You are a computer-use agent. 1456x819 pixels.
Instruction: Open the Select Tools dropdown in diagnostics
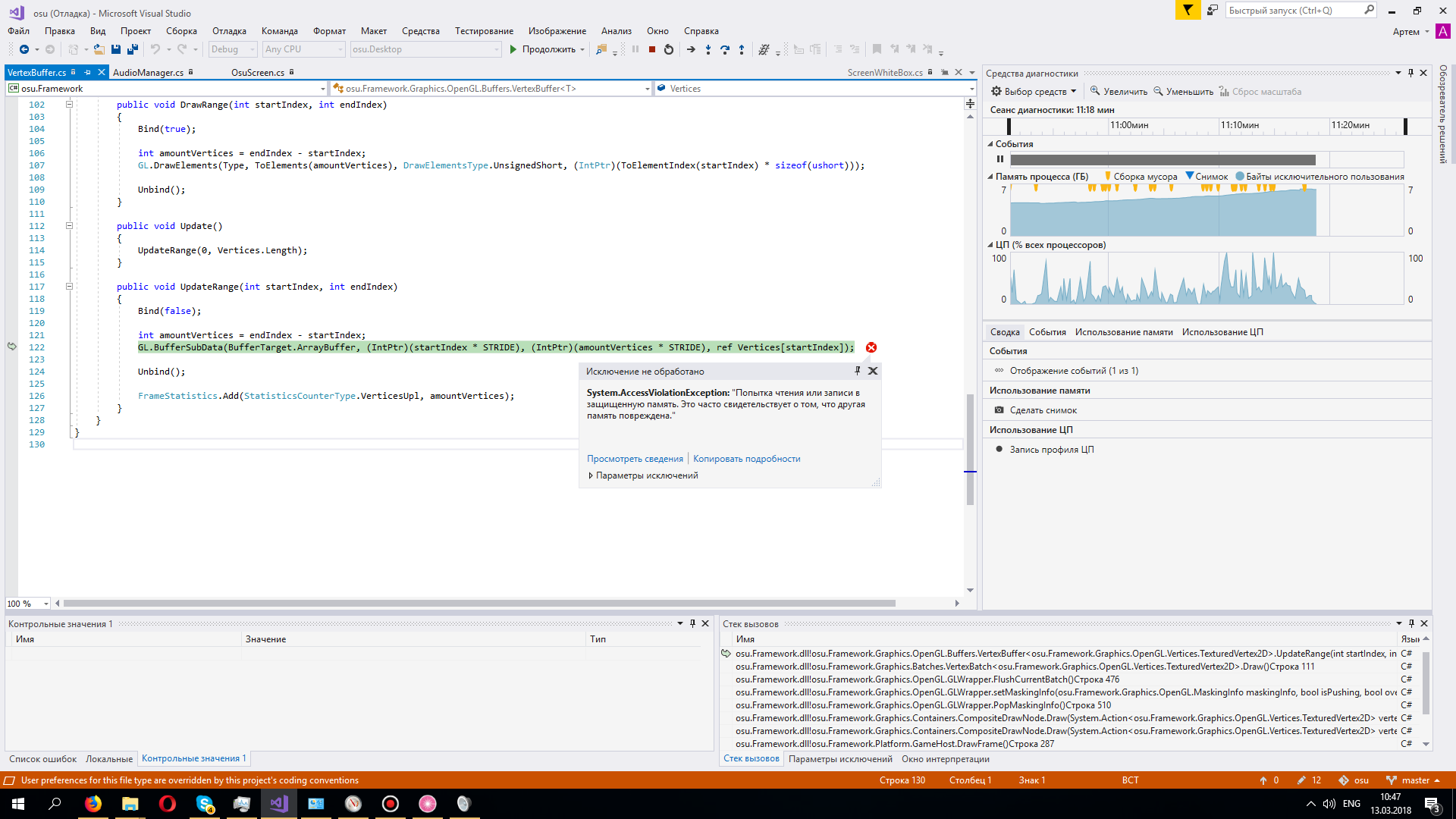1034,92
